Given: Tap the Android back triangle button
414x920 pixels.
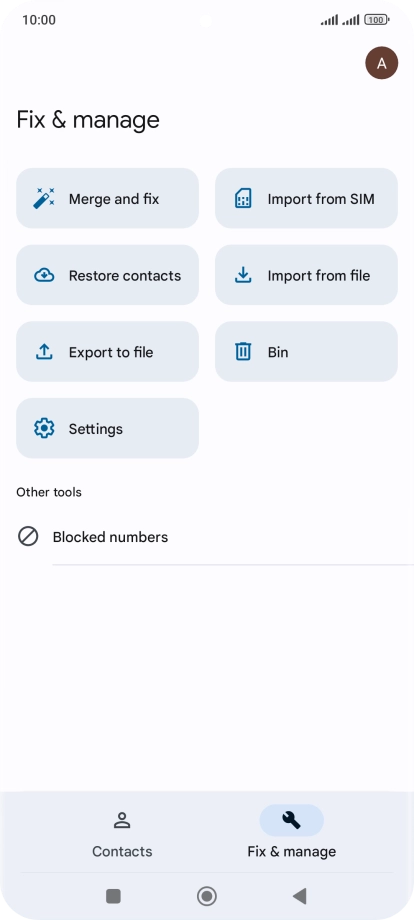Looking at the screenshot, I should (300, 896).
